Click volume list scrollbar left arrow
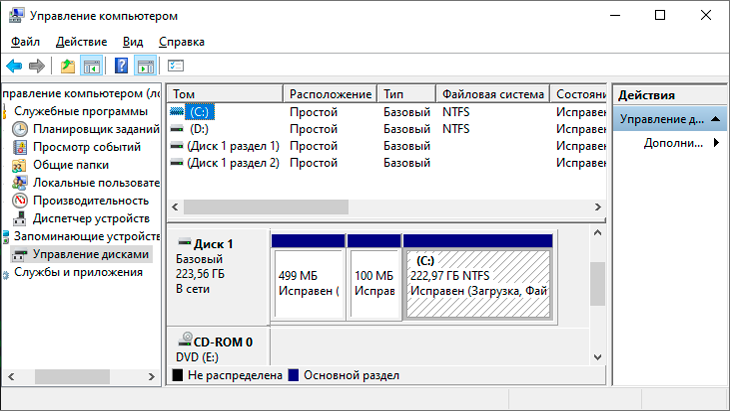This screenshot has height=411, width=730. pyautogui.click(x=175, y=207)
